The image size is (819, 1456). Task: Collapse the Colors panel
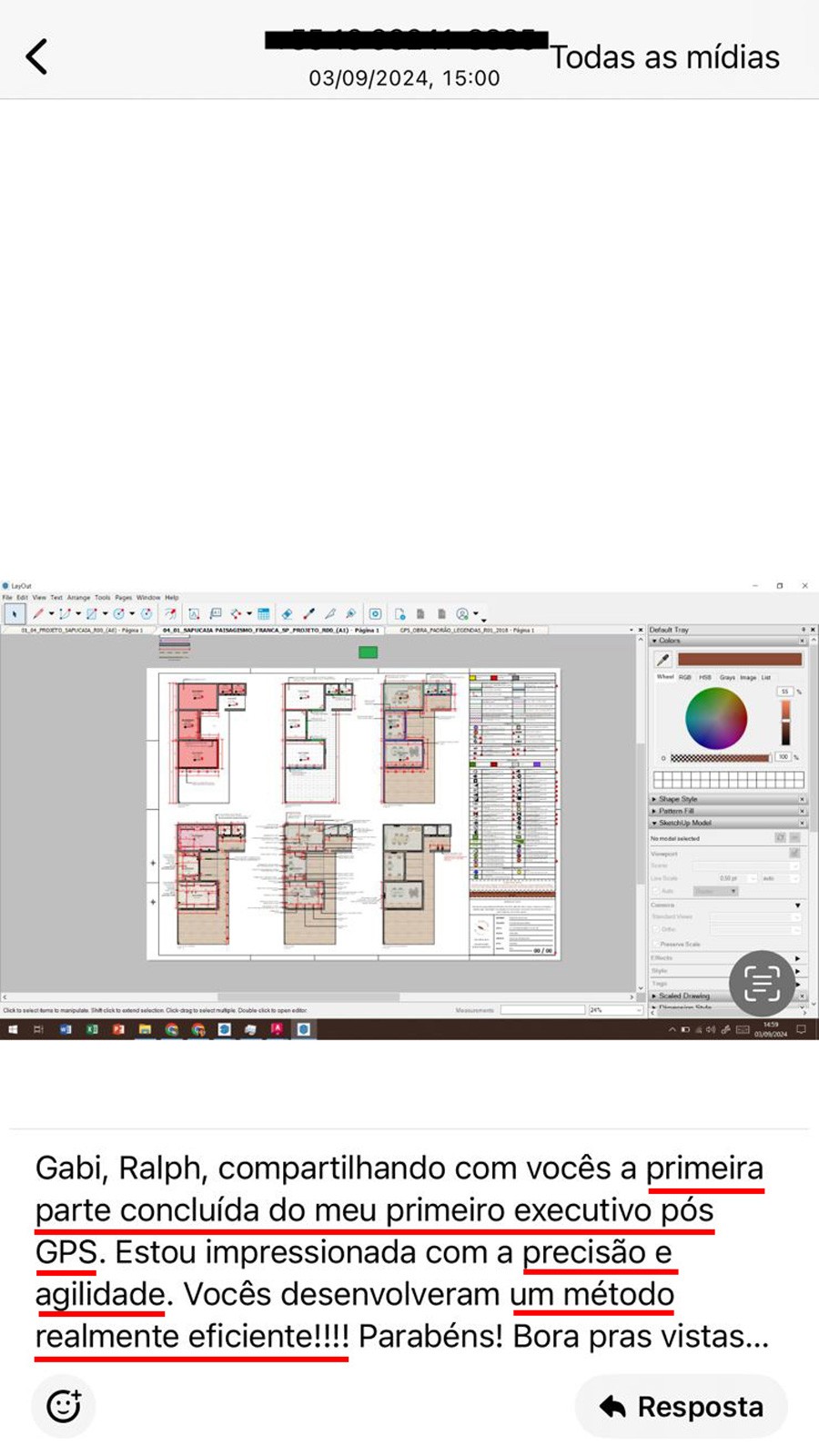click(654, 641)
